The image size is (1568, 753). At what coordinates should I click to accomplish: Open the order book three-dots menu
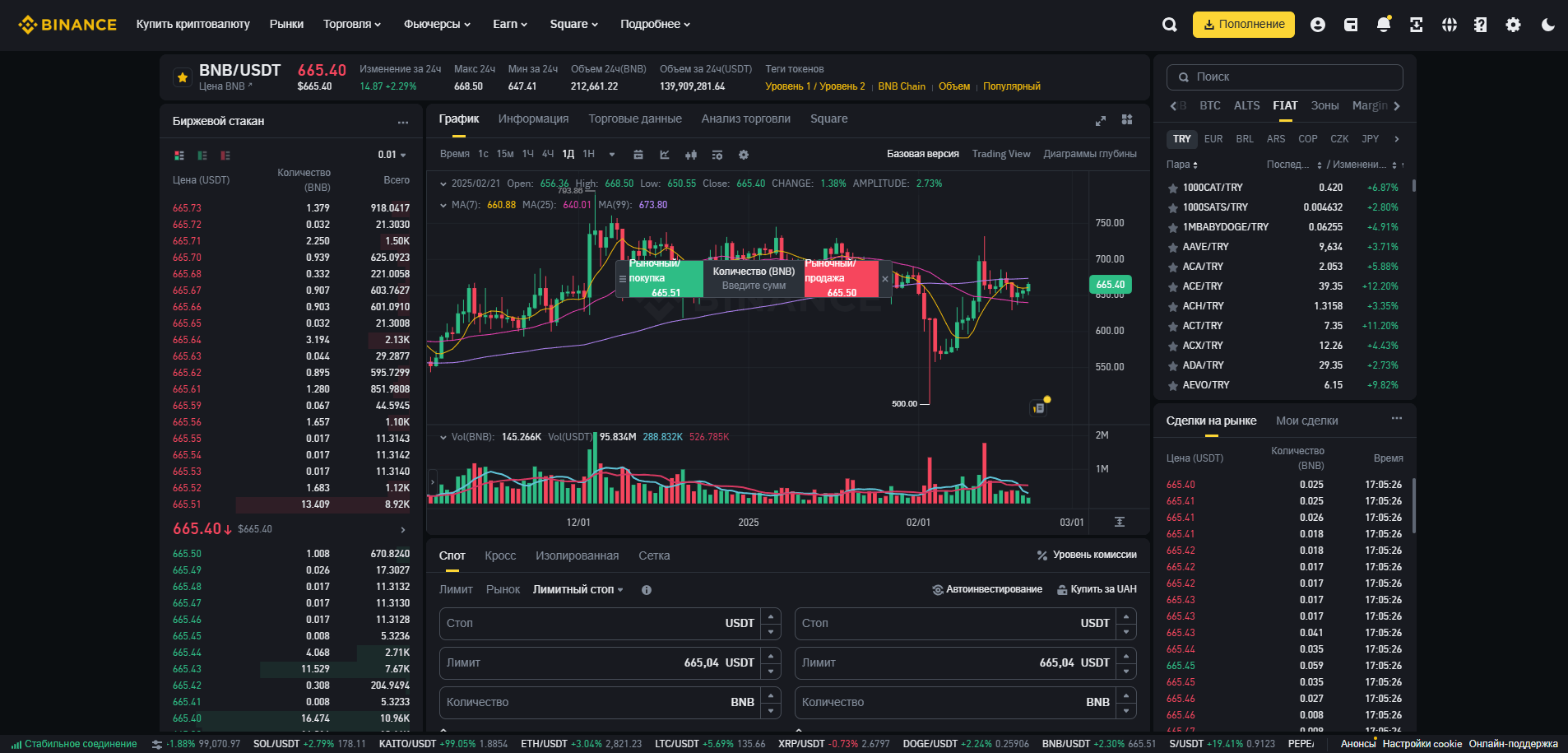click(x=403, y=122)
